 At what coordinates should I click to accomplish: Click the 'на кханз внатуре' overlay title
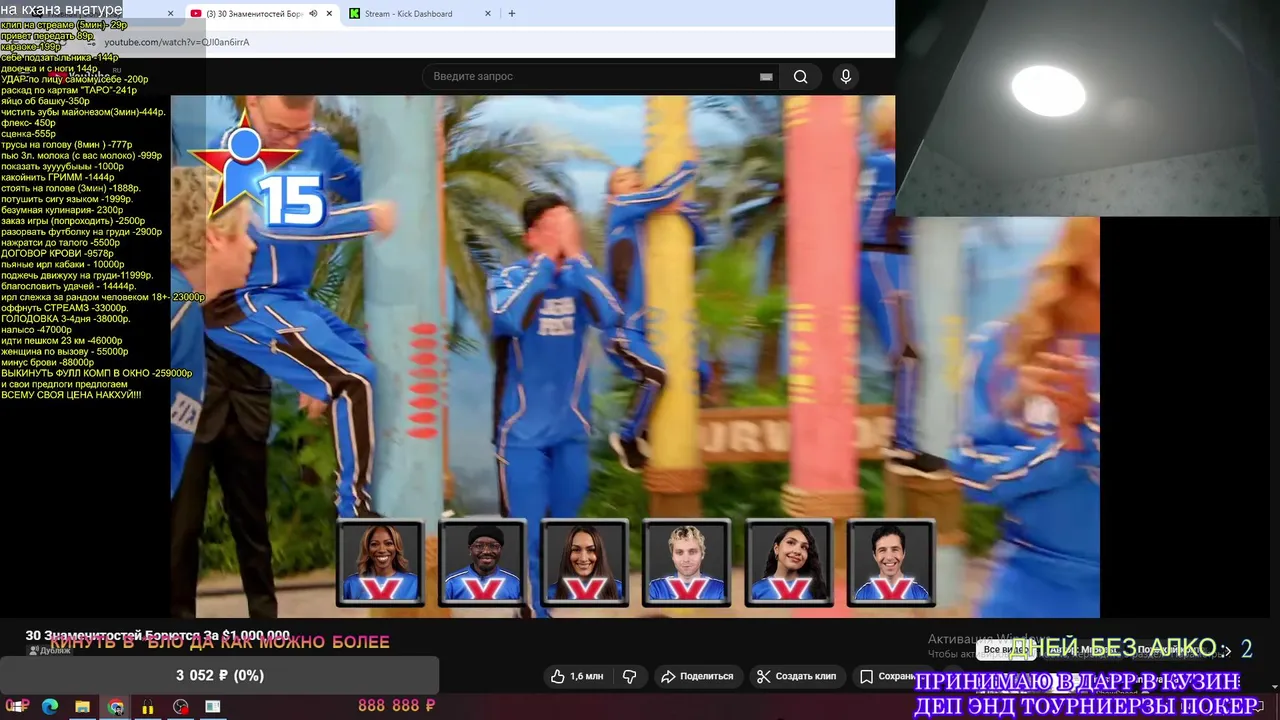[61, 10]
